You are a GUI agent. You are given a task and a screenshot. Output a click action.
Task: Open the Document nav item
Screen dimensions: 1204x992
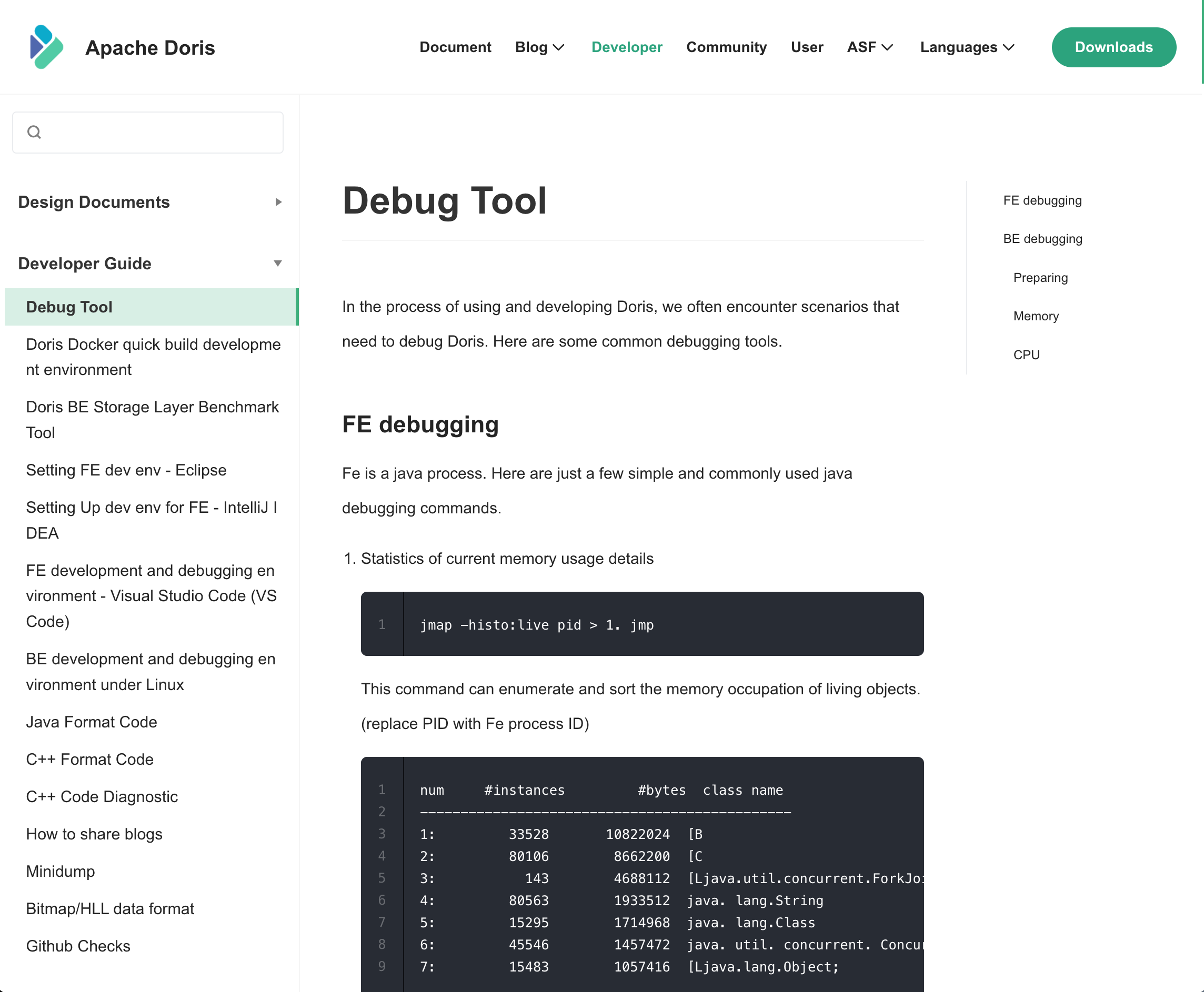point(455,47)
